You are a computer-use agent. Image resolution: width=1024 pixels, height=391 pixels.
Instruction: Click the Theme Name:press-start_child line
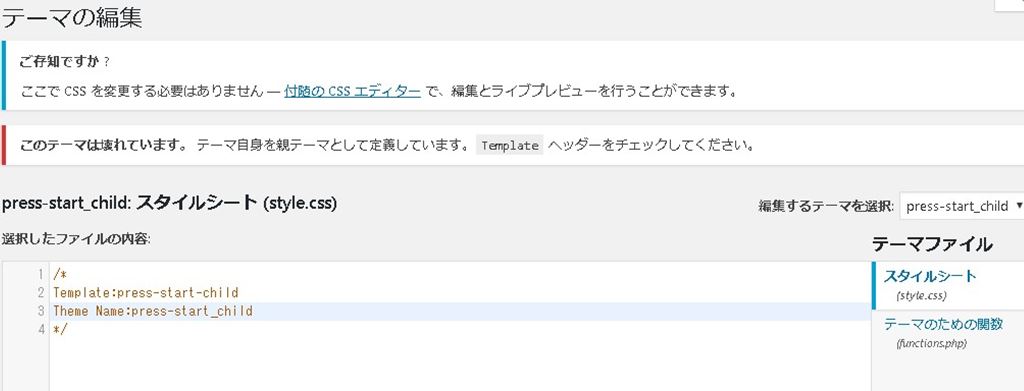coord(153,311)
